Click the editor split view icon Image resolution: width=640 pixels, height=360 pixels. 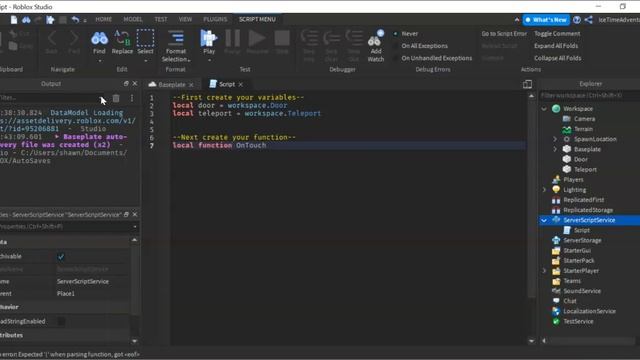coord(527,84)
